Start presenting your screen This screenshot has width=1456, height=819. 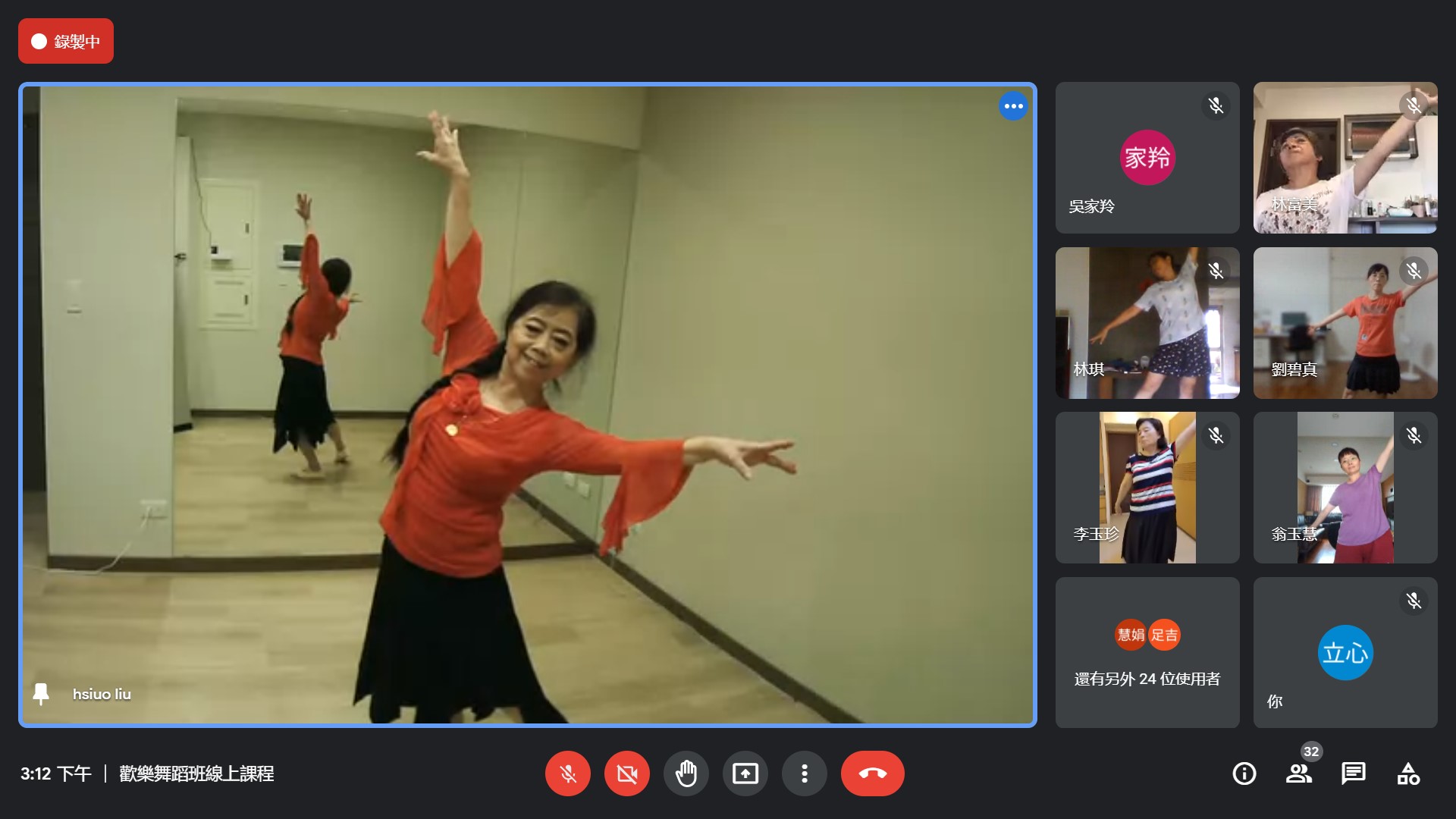click(x=745, y=773)
